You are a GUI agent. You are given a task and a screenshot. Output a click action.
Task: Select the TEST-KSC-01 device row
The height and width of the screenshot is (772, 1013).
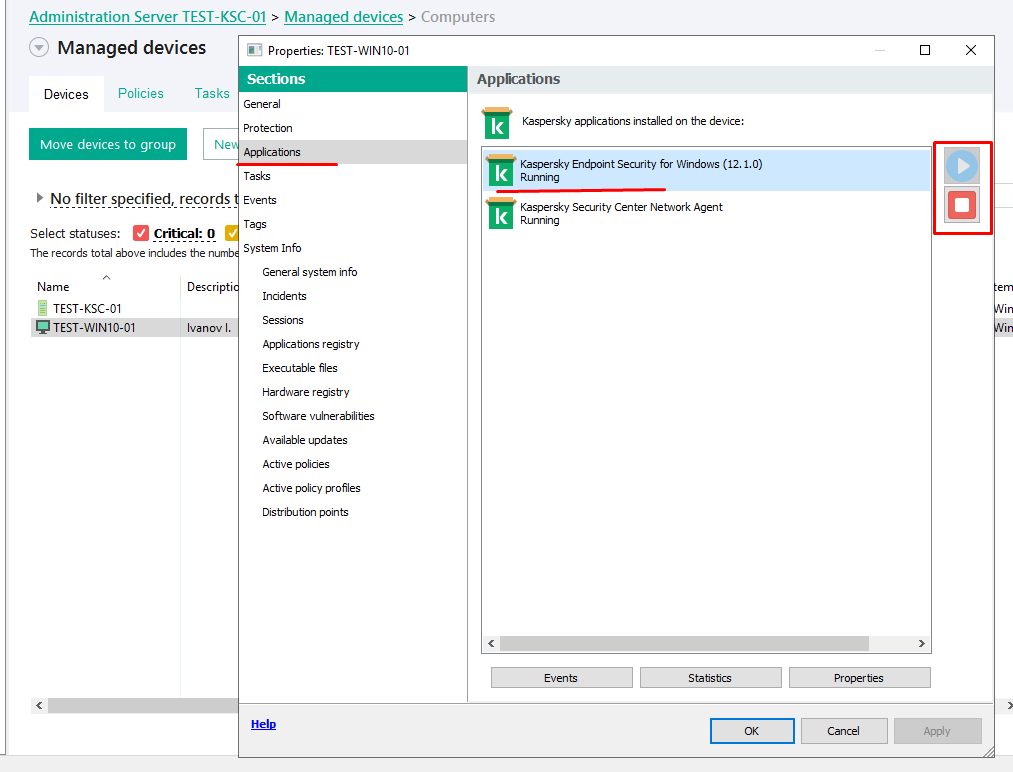134,308
